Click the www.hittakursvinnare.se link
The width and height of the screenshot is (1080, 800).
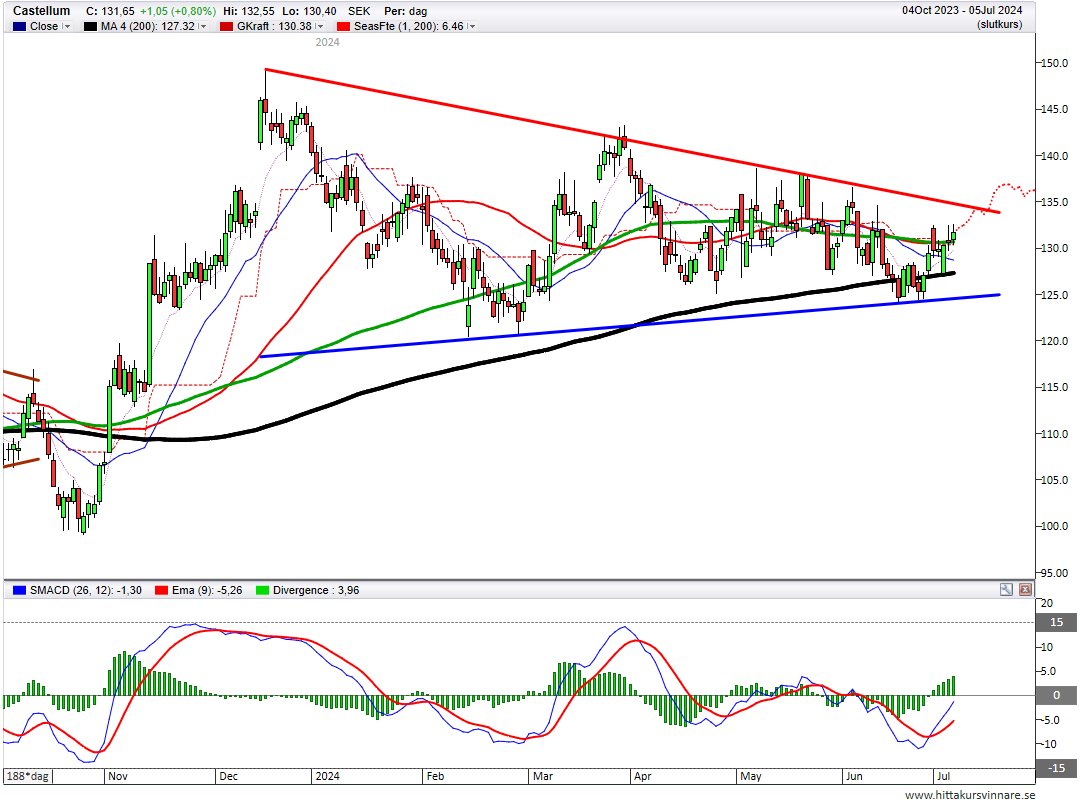(x=970, y=794)
